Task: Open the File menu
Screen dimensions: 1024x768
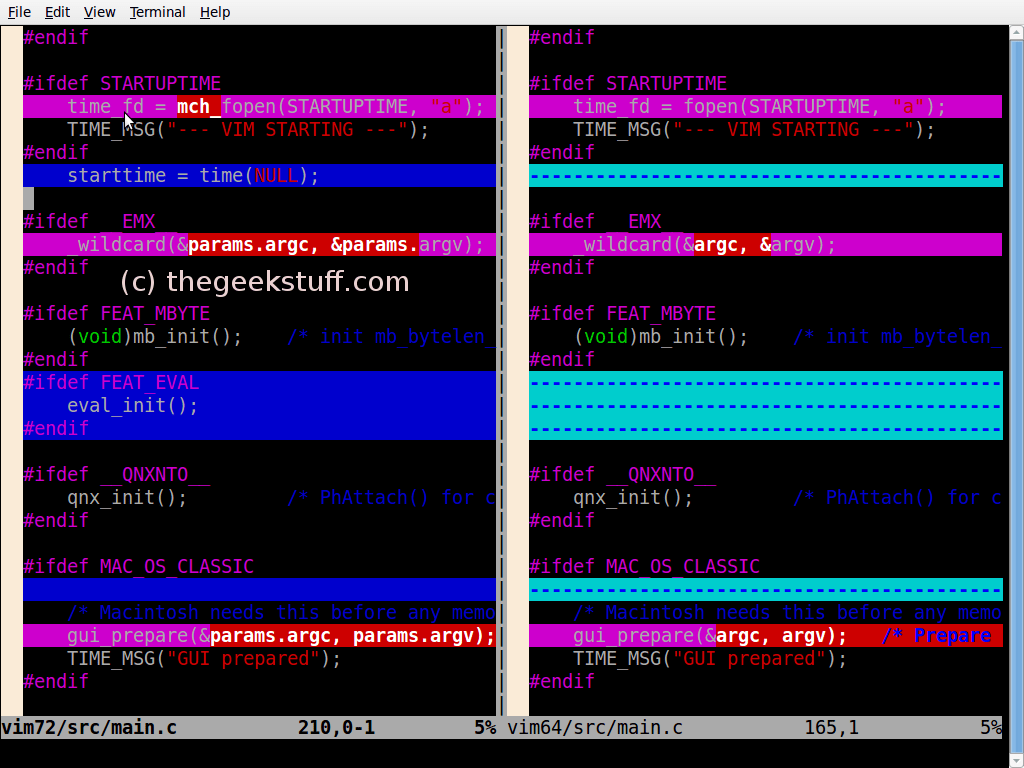Action: point(18,11)
